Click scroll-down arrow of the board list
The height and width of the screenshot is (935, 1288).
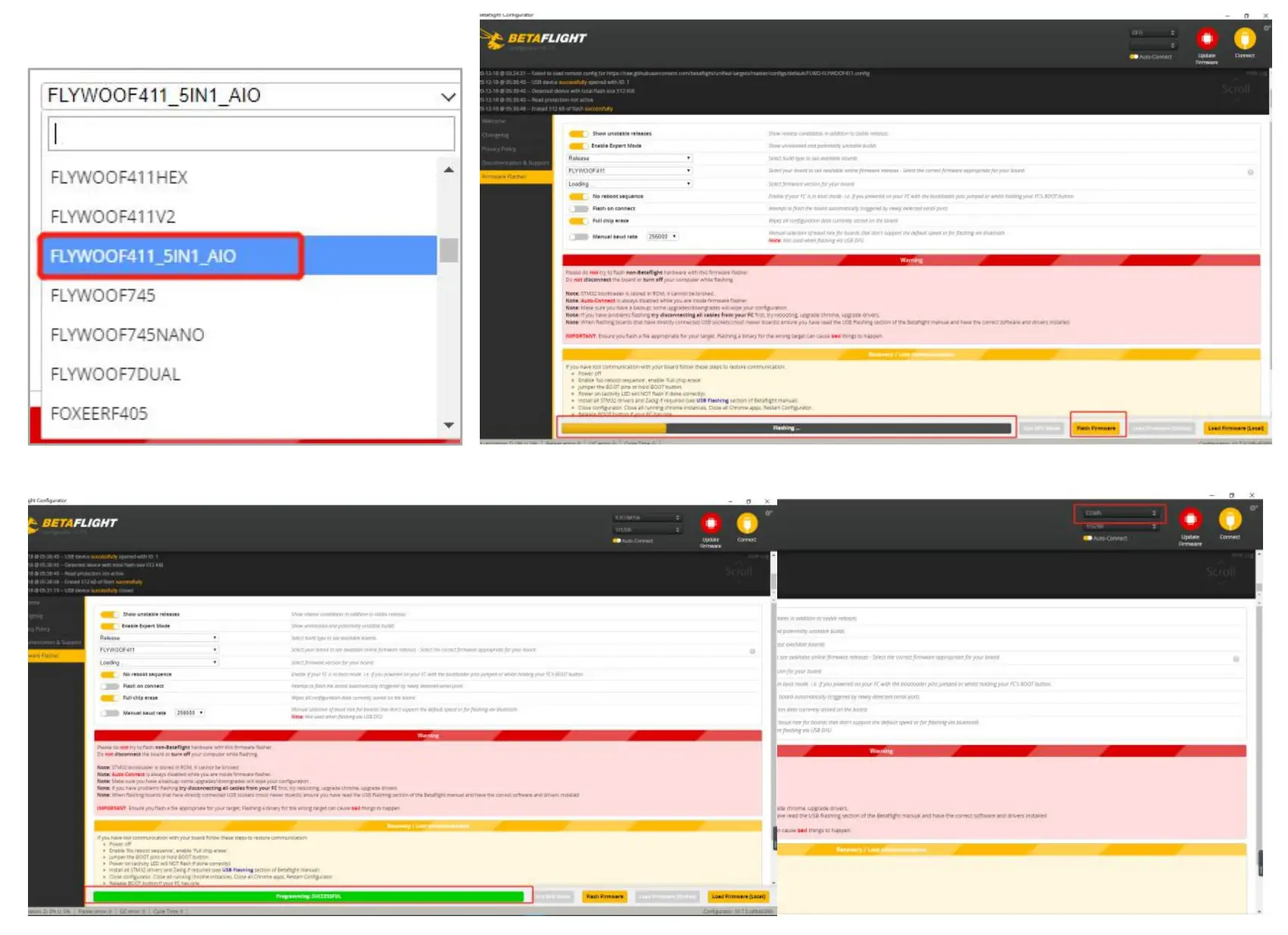point(449,425)
